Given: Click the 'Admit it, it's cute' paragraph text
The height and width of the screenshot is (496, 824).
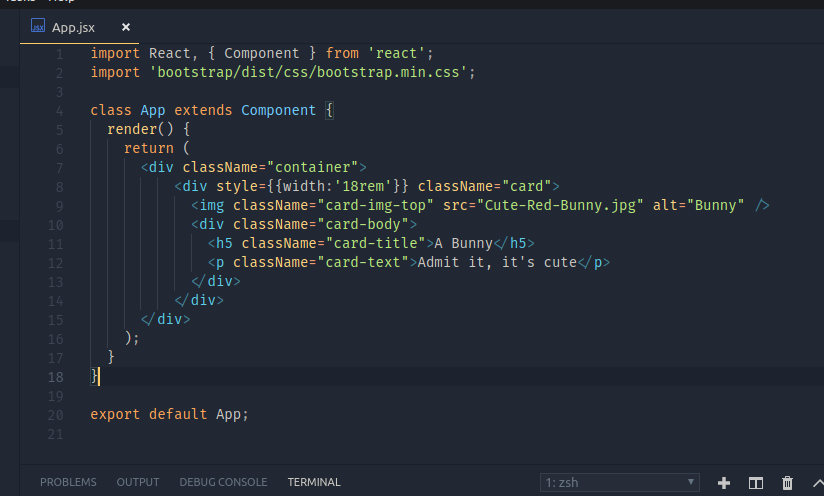Looking at the screenshot, I should click(497, 262).
